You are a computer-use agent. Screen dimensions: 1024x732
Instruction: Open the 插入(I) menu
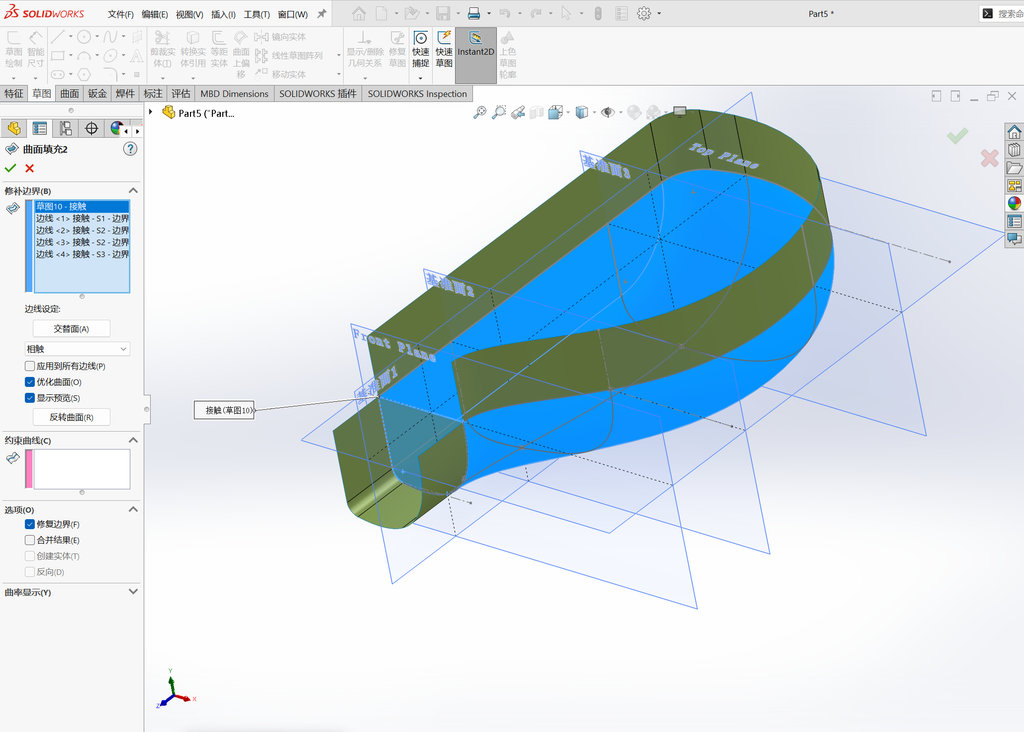(x=223, y=14)
